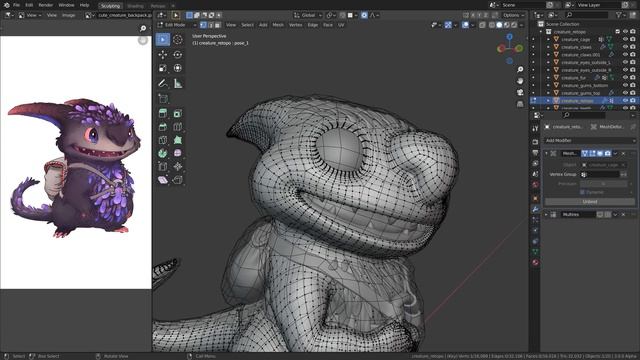The image size is (640, 360).
Task: Switch to solid viewport shading
Action: click(499, 25)
